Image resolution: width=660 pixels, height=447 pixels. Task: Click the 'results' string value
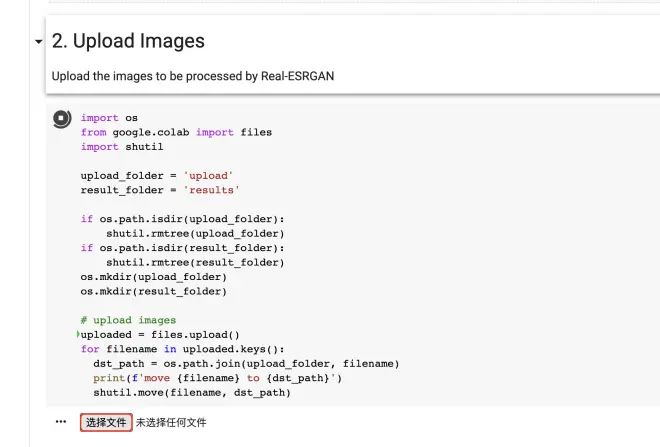click(x=211, y=190)
